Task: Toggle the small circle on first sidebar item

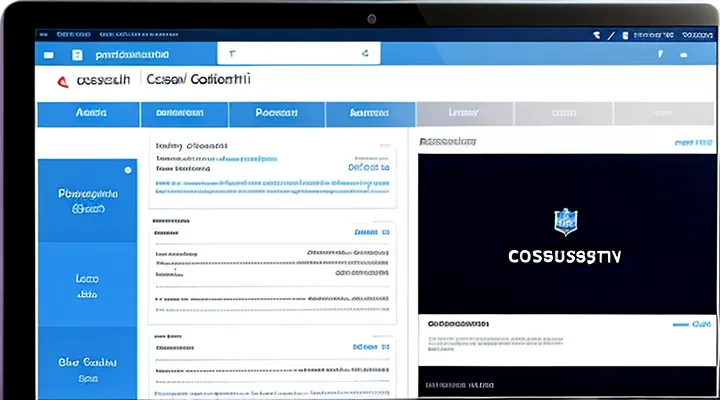Action: click(x=127, y=170)
